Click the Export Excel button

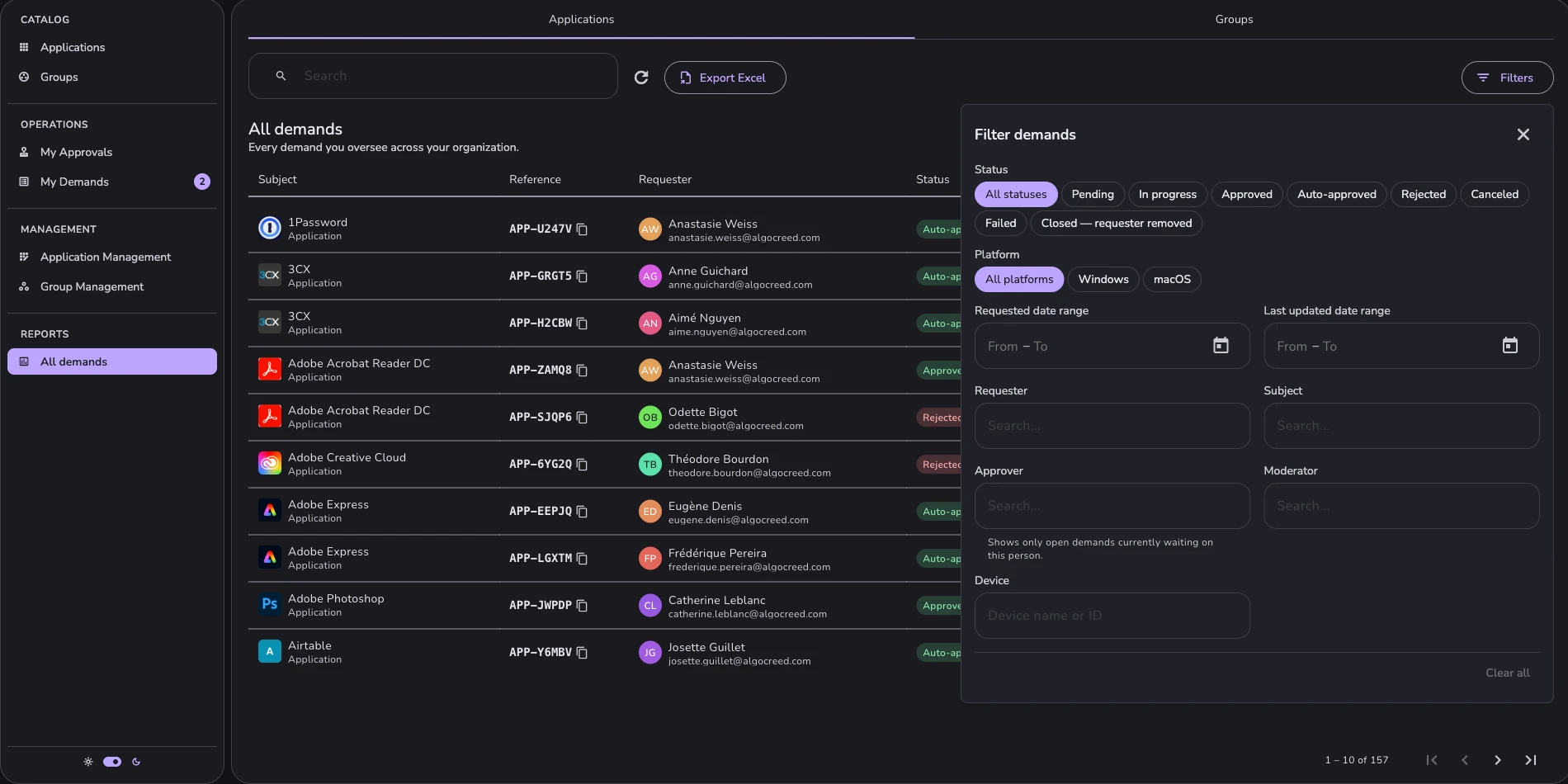point(725,78)
